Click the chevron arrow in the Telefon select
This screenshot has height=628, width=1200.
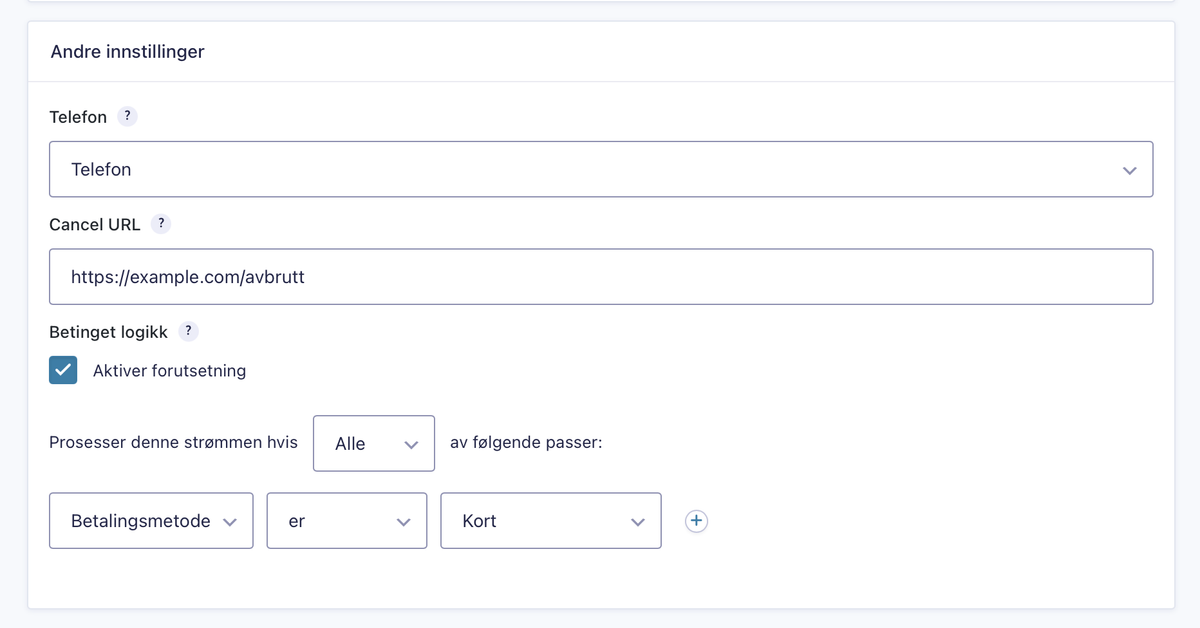(1129, 170)
